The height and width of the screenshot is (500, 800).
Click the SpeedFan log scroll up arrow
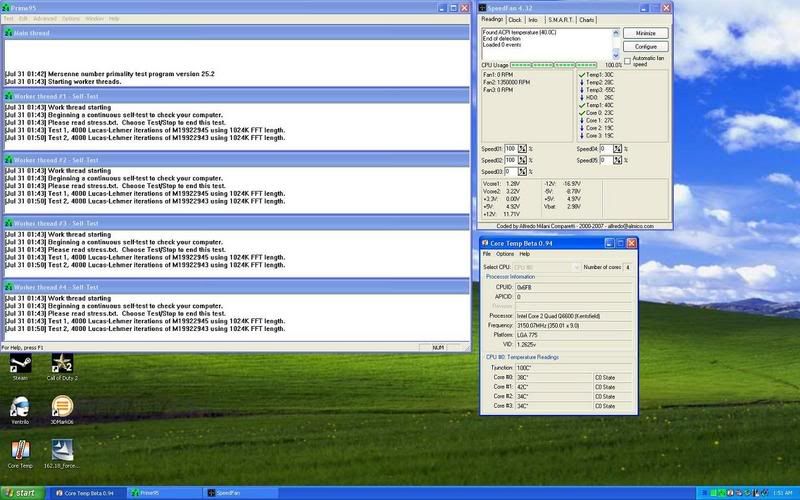point(616,33)
